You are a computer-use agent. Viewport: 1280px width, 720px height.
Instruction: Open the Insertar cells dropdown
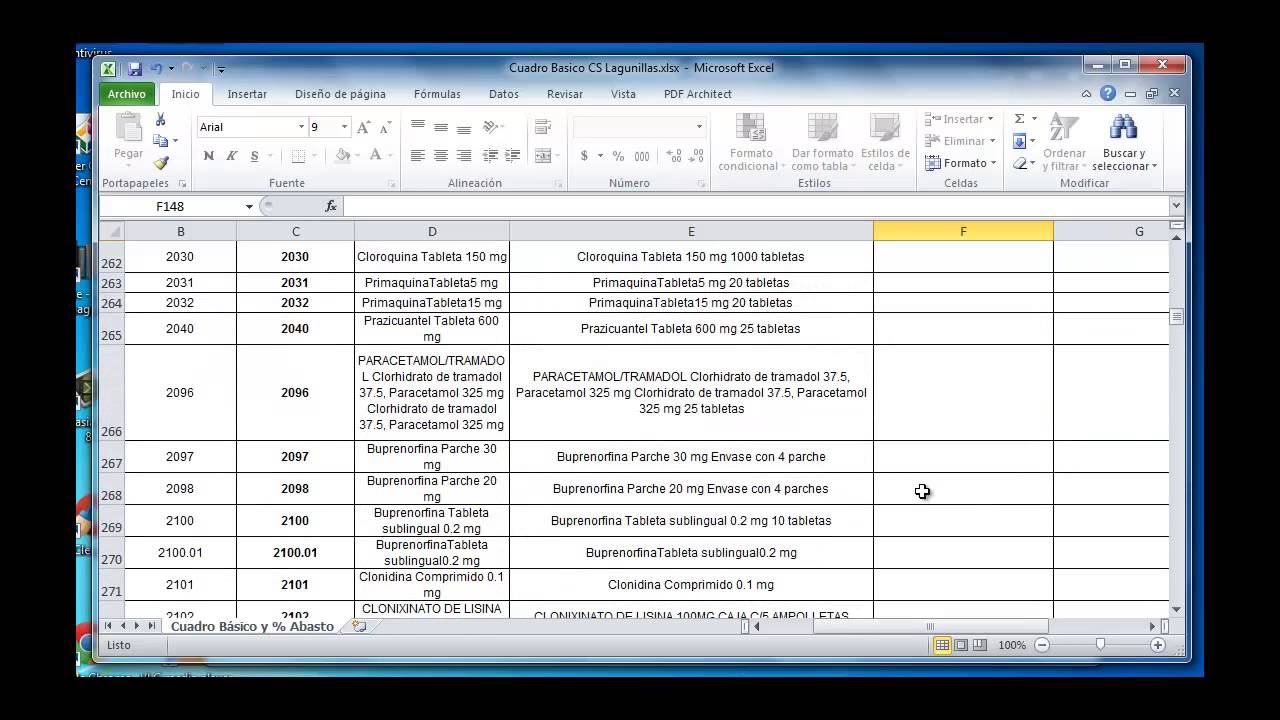click(x=960, y=119)
